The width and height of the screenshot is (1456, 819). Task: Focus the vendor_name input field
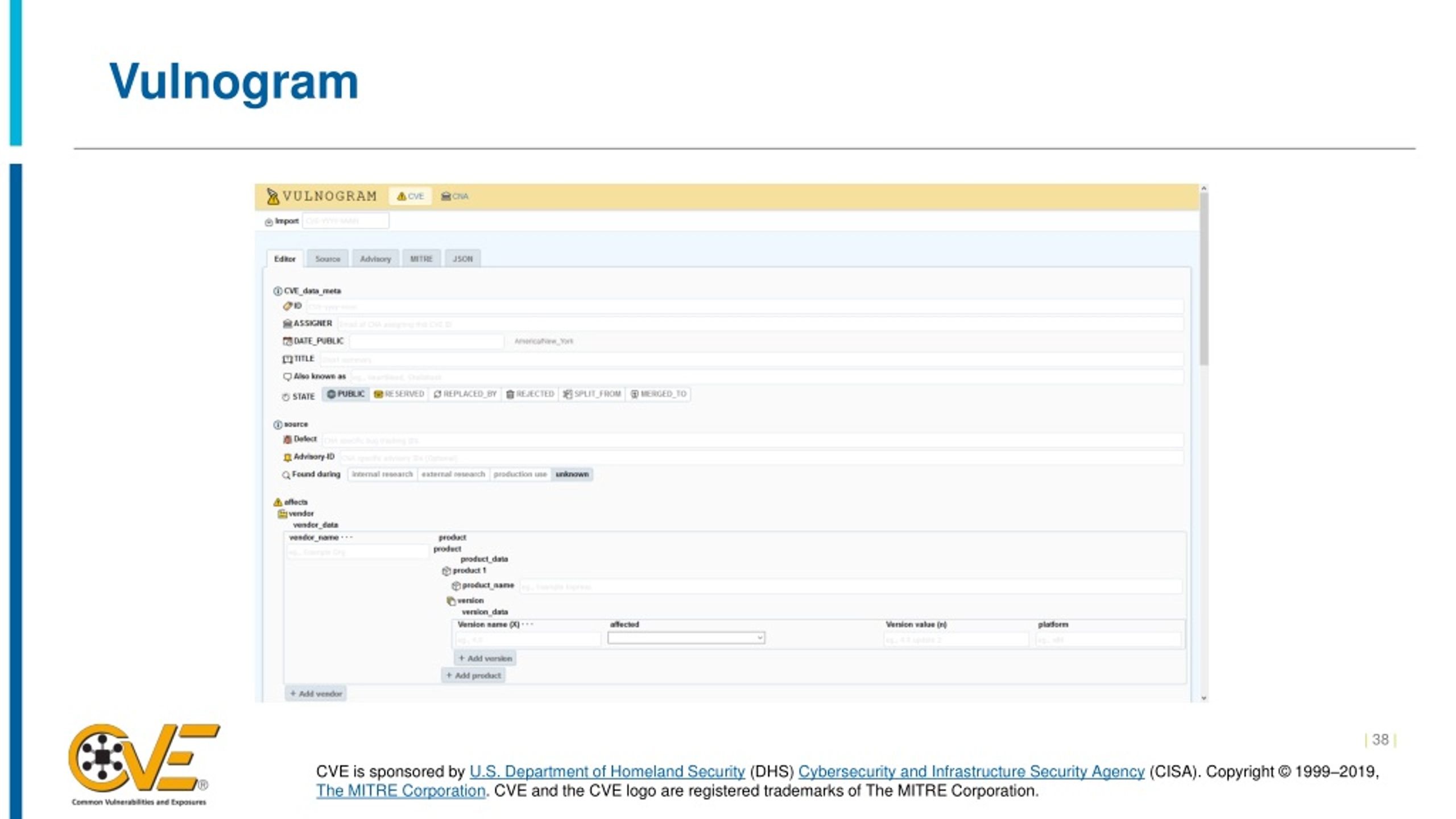point(358,552)
